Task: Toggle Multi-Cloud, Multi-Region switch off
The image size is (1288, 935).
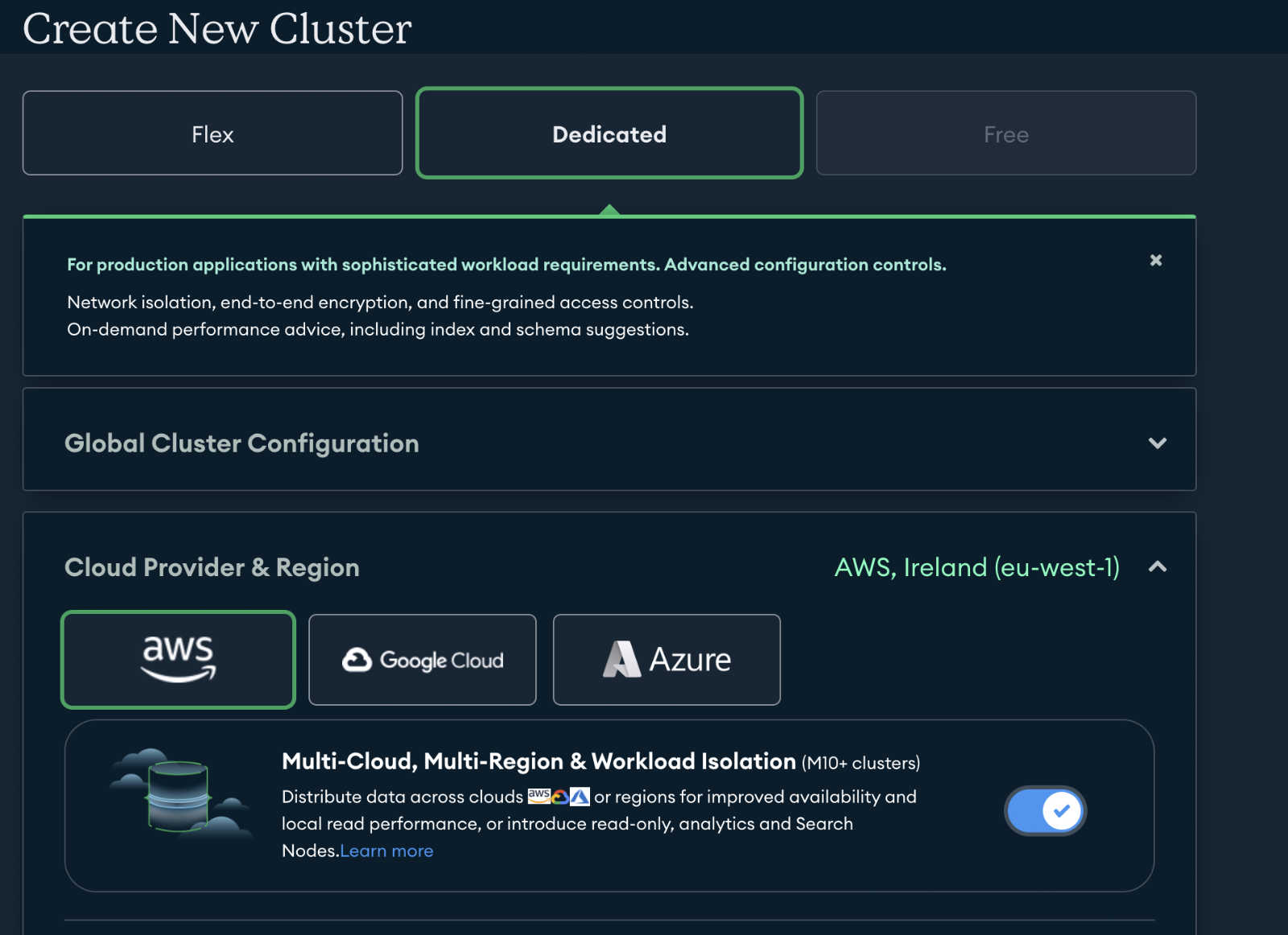Action: (1045, 810)
